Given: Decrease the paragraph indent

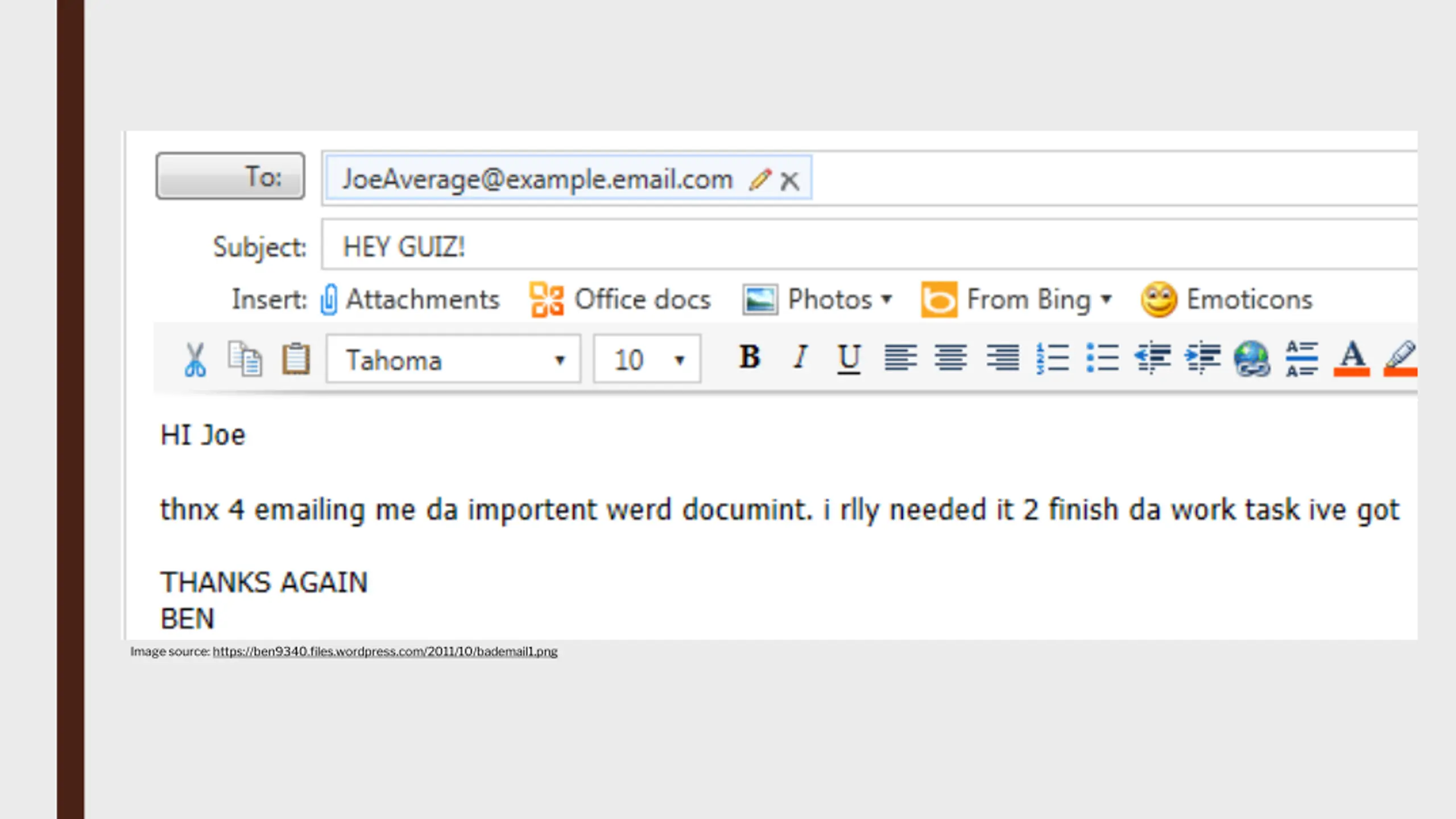Looking at the screenshot, I should (1152, 358).
